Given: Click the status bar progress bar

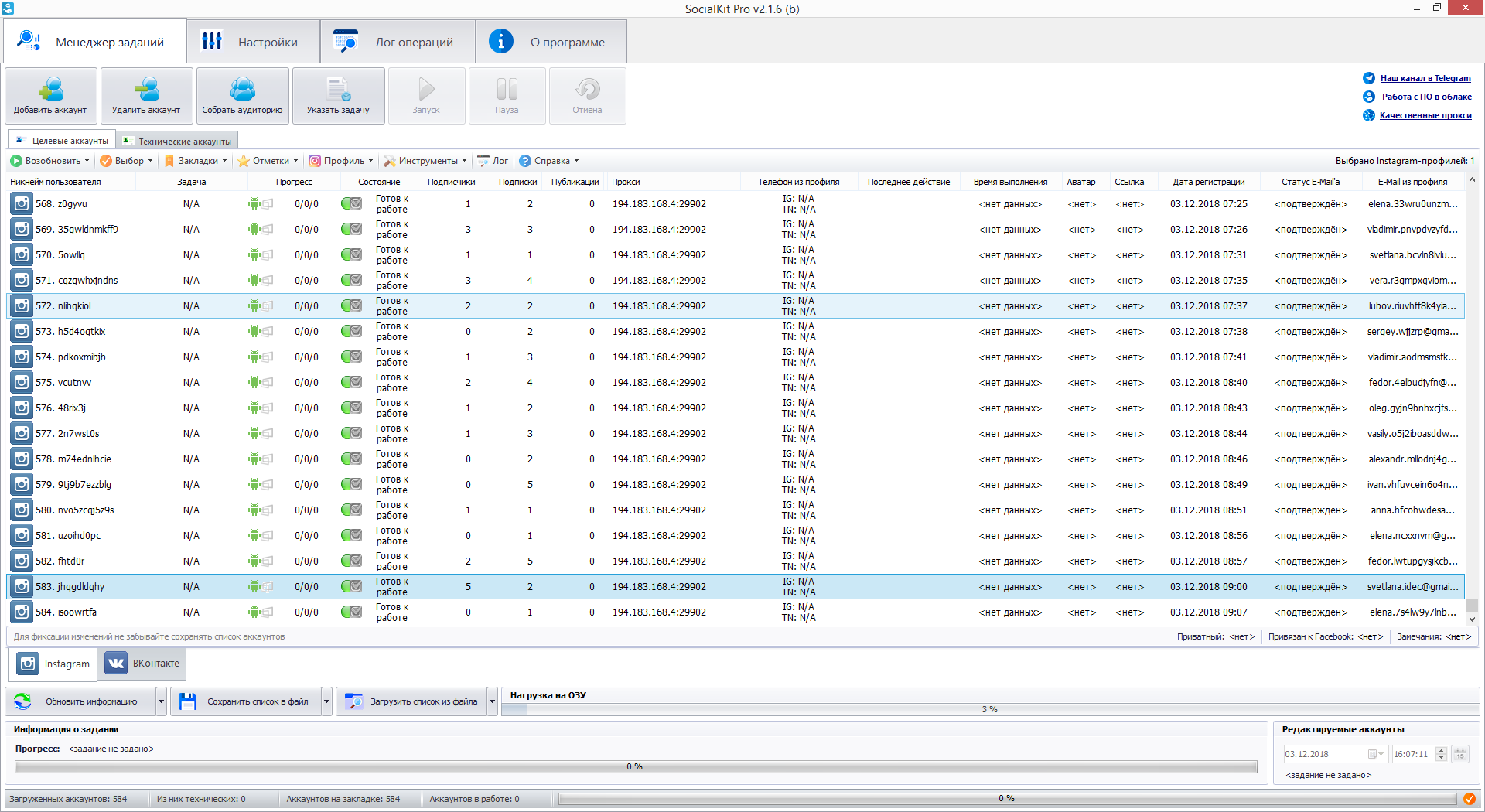Looking at the screenshot, I should (1007, 799).
